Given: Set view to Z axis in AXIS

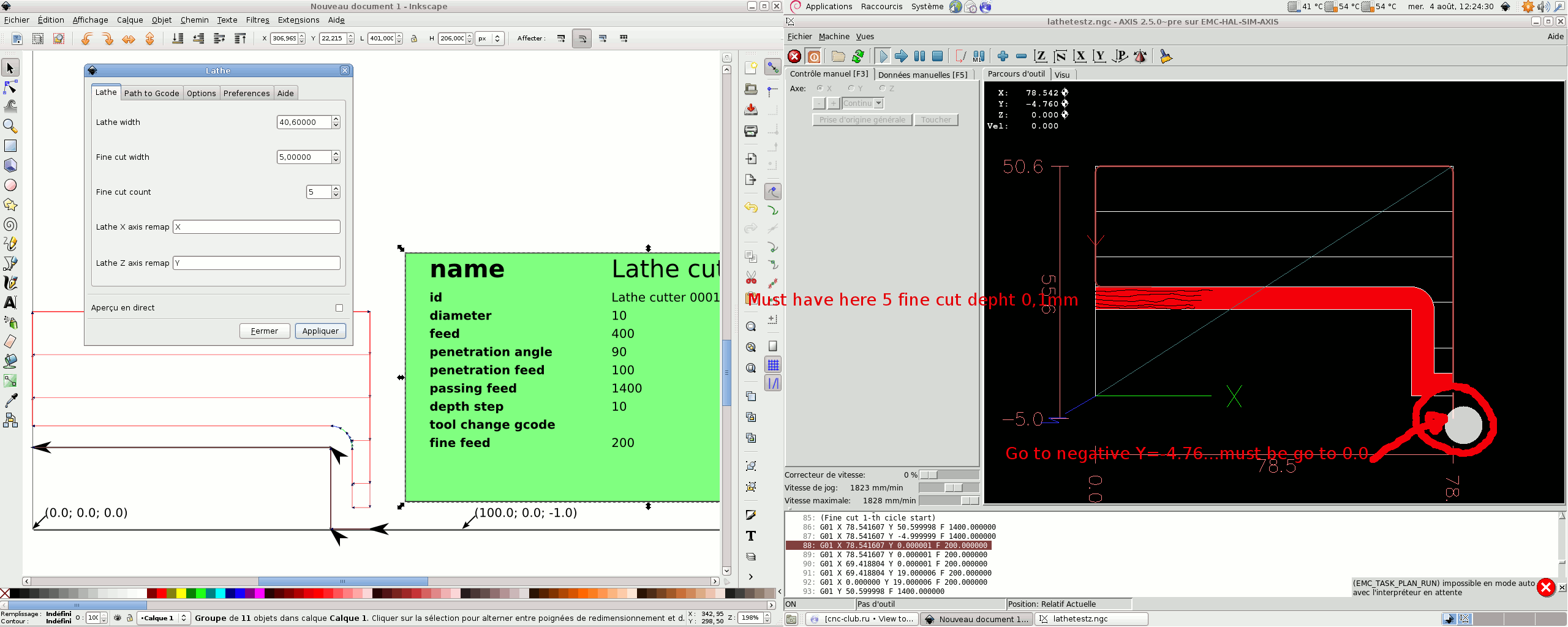Looking at the screenshot, I should point(1040,56).
